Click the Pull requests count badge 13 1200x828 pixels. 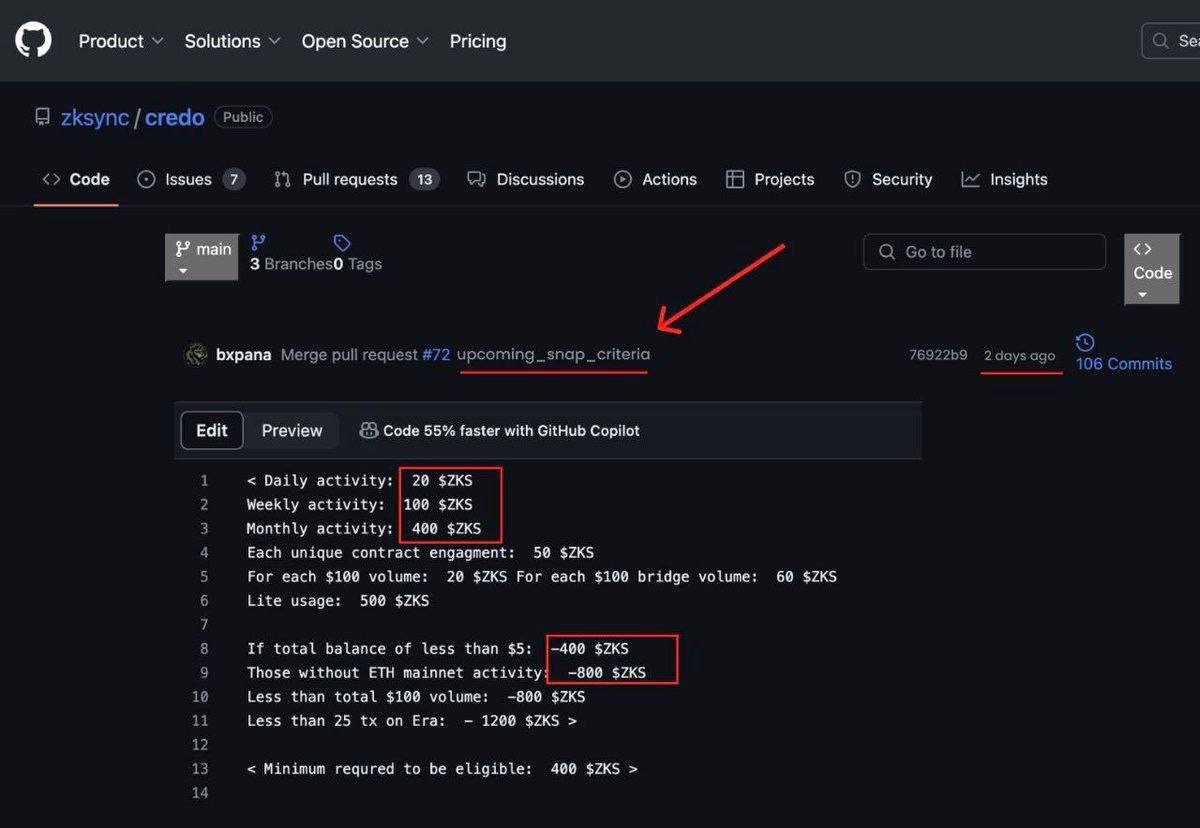425,180
